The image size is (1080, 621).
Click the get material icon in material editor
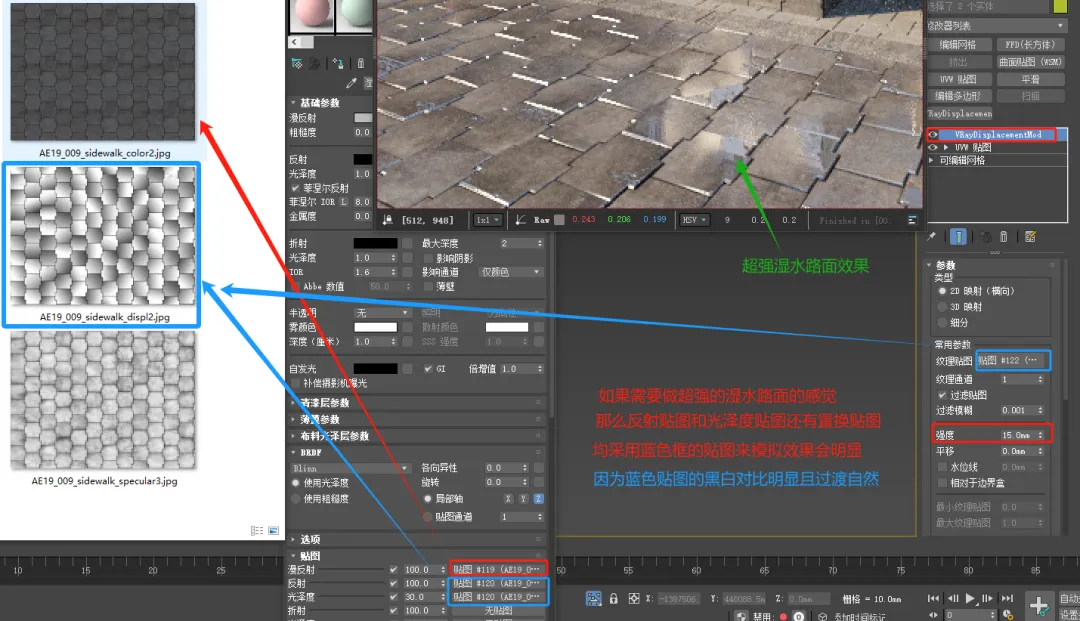coord(297,63)
